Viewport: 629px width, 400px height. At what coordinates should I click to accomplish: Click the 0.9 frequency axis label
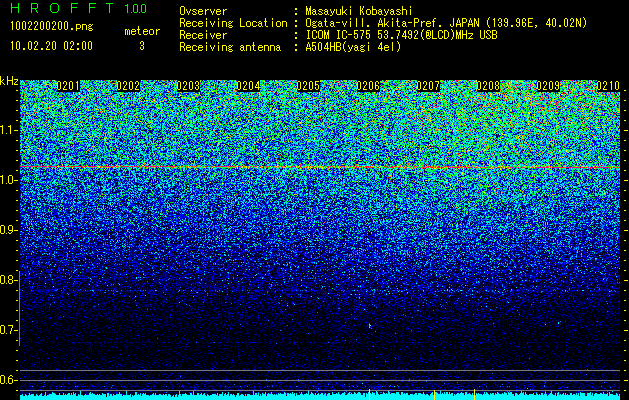tap(7, 230)
